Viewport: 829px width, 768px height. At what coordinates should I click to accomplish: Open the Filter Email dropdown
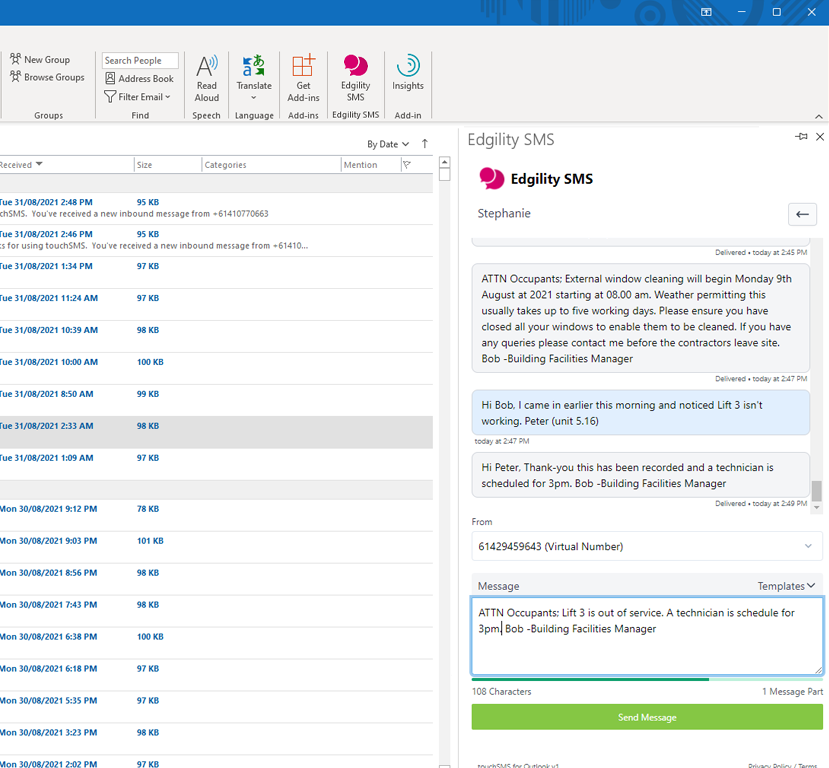tap(137, 97)
